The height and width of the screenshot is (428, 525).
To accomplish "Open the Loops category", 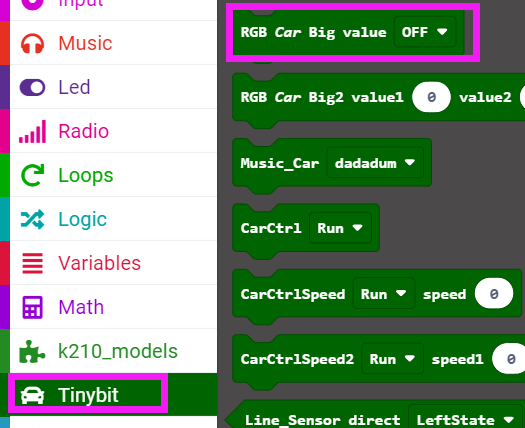I will [108, 175].
